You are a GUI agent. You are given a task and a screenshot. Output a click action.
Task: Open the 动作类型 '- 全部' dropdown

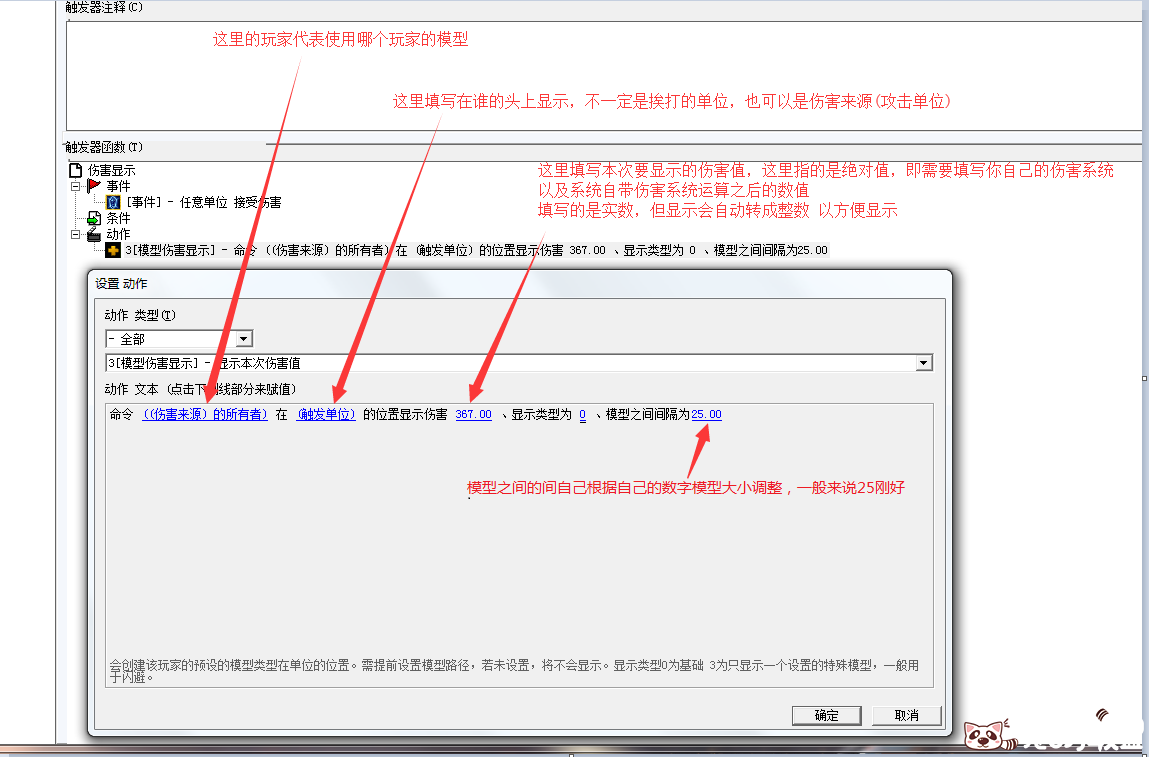coord(244,339)
